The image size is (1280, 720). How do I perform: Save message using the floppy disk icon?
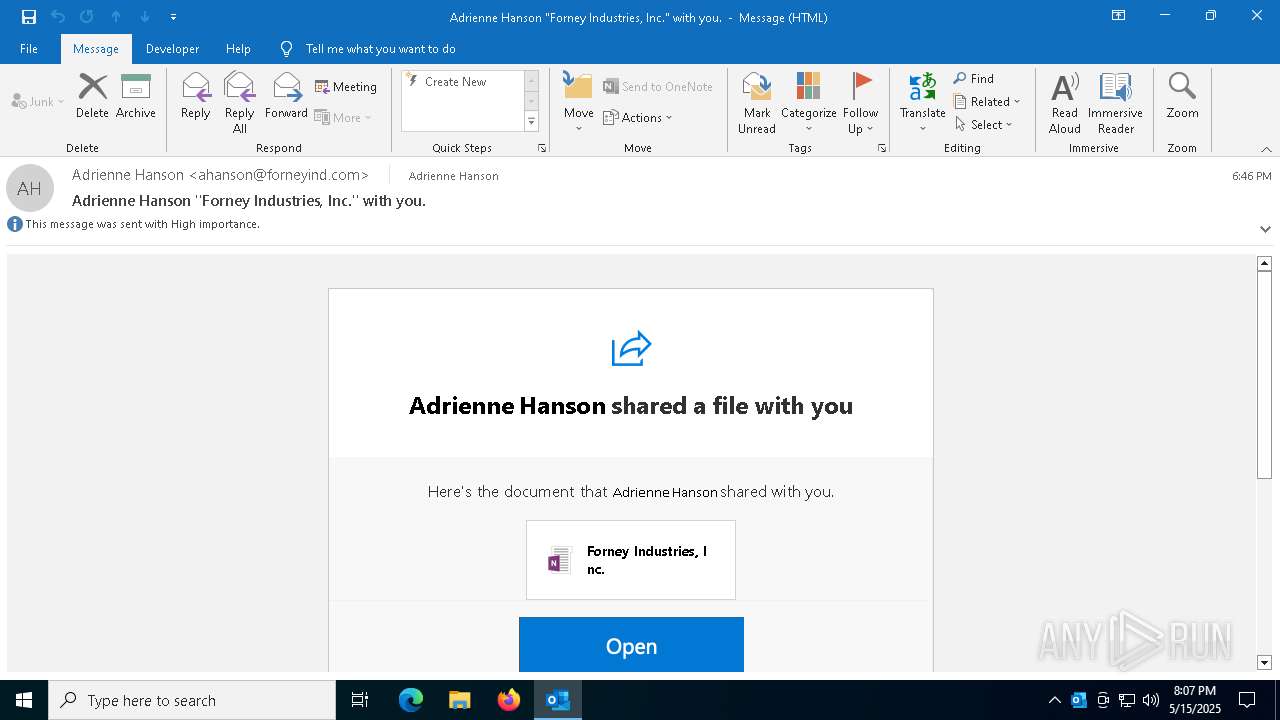point(29,17)
